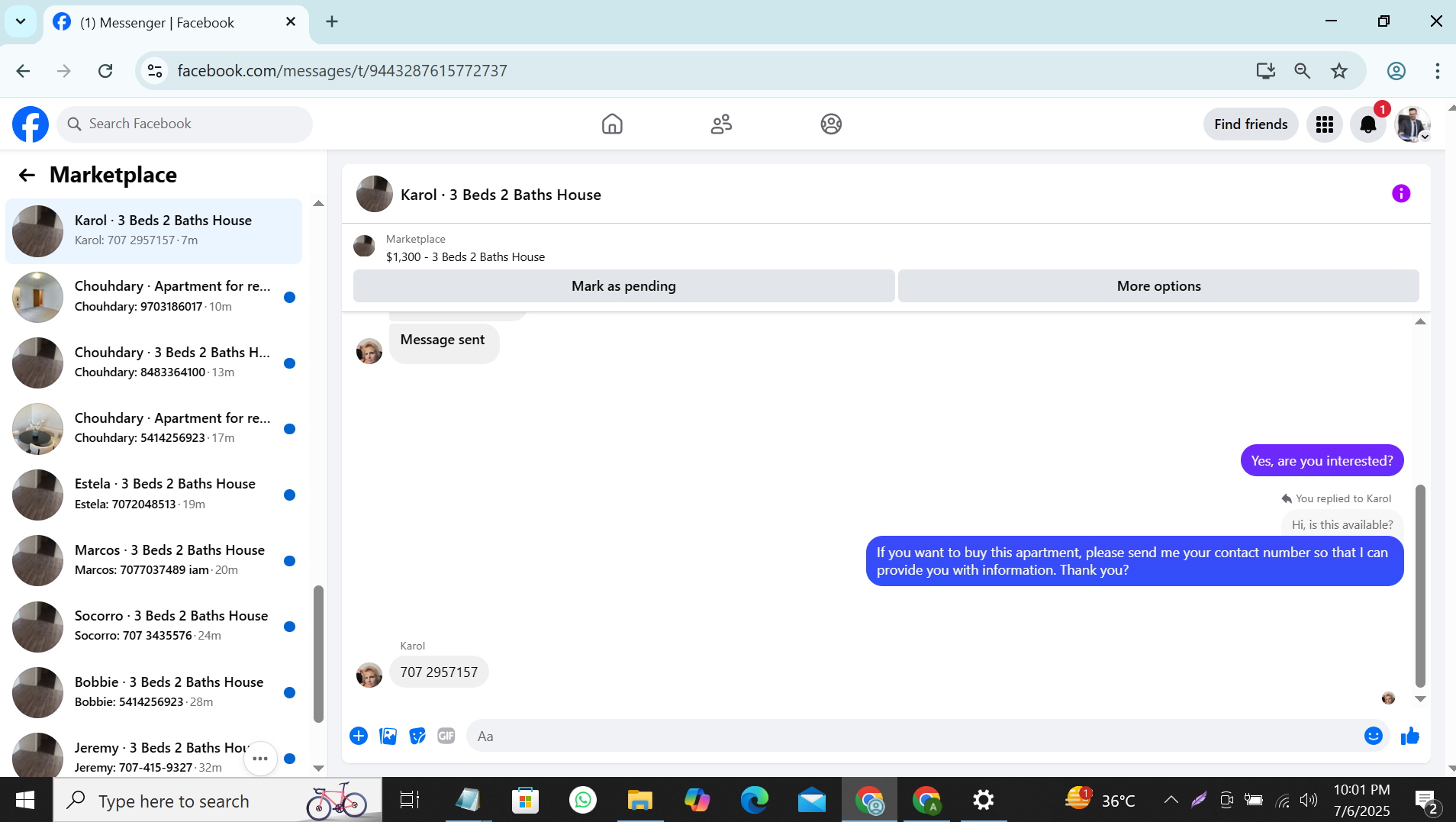
Task: Open the Mail app from the taskbar
Action: coord(812,800)
